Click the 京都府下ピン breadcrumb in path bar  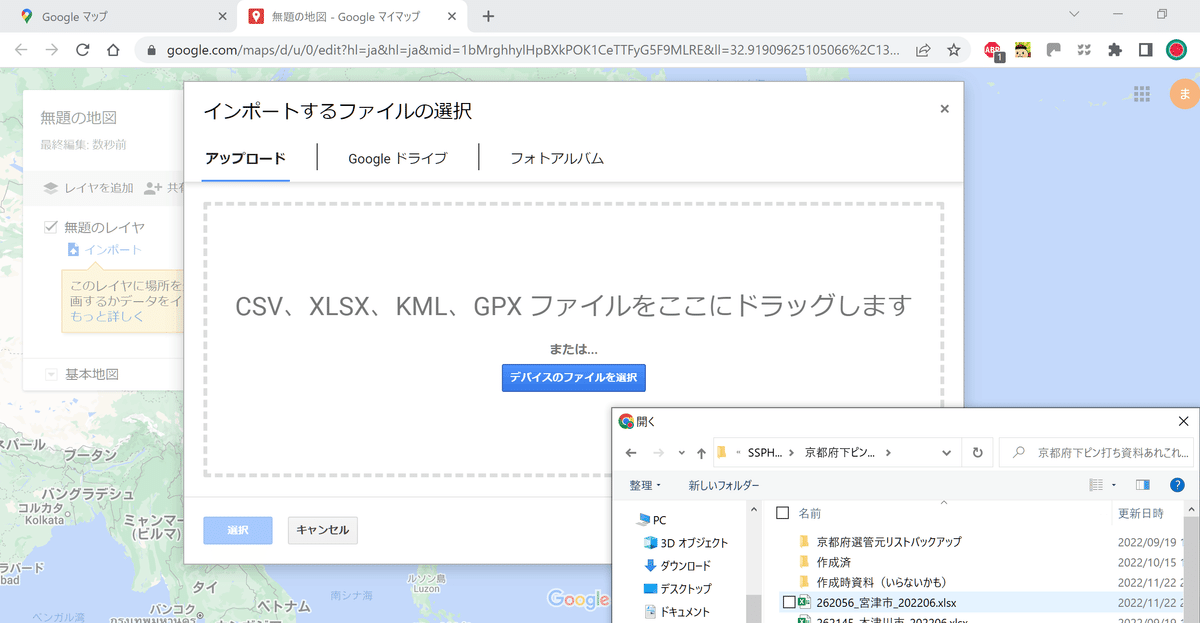click(x=839, y=452)
